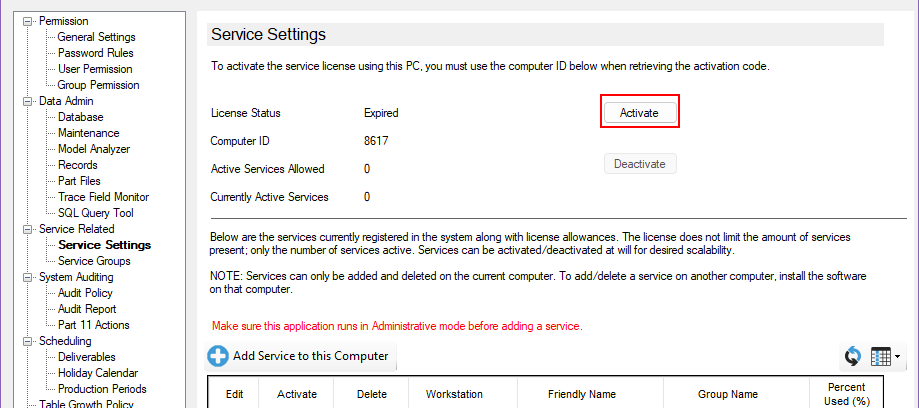Image resolution: width=919 pixels, height=408 pixels.
Task: Collapse the Service Related tree node
Action: (28, 229)
